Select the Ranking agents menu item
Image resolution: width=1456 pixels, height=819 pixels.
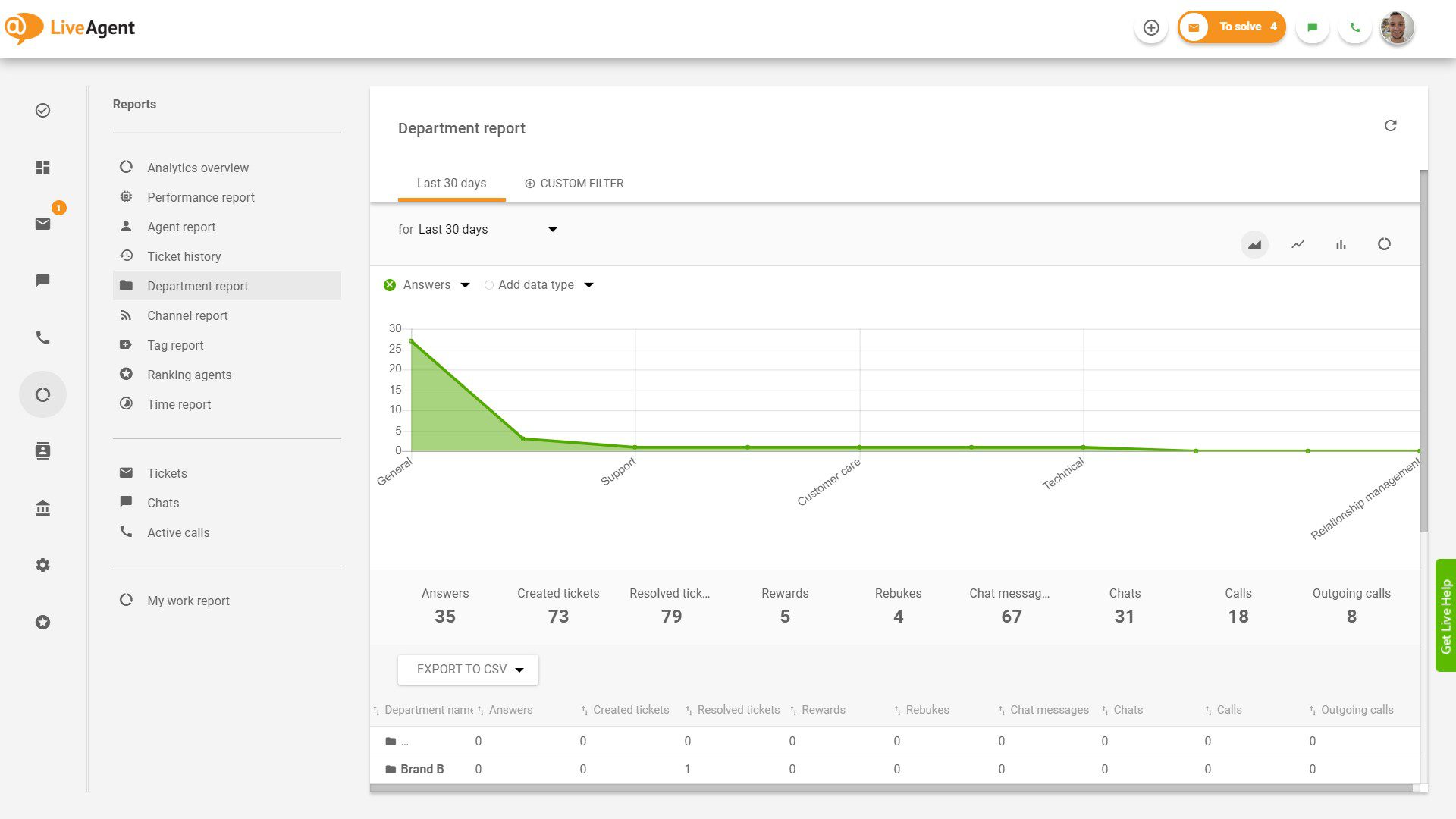coord(189,374)
